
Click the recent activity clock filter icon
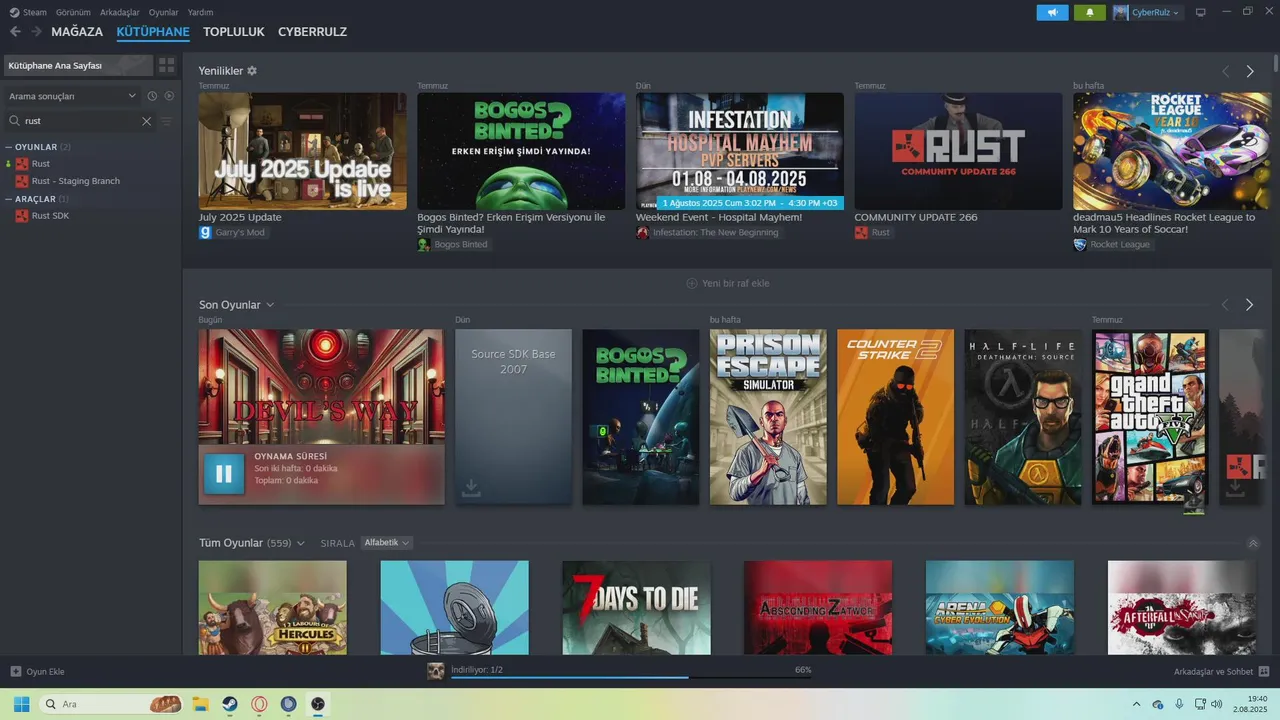(152, 96)
